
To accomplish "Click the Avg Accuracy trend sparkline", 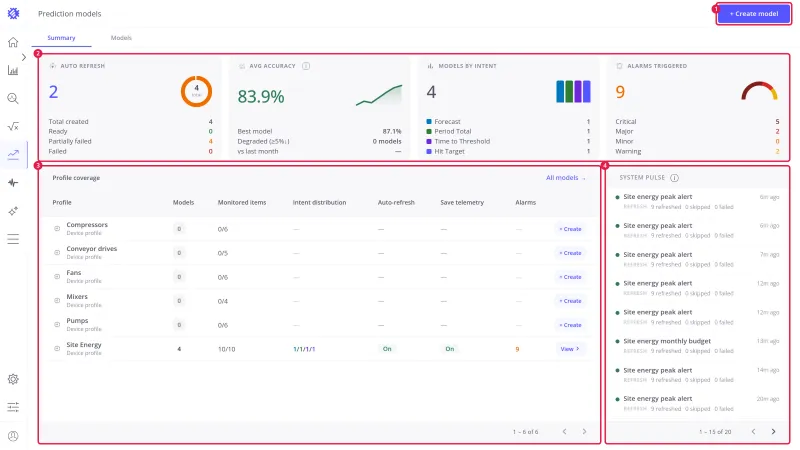I will click(379, 95).
